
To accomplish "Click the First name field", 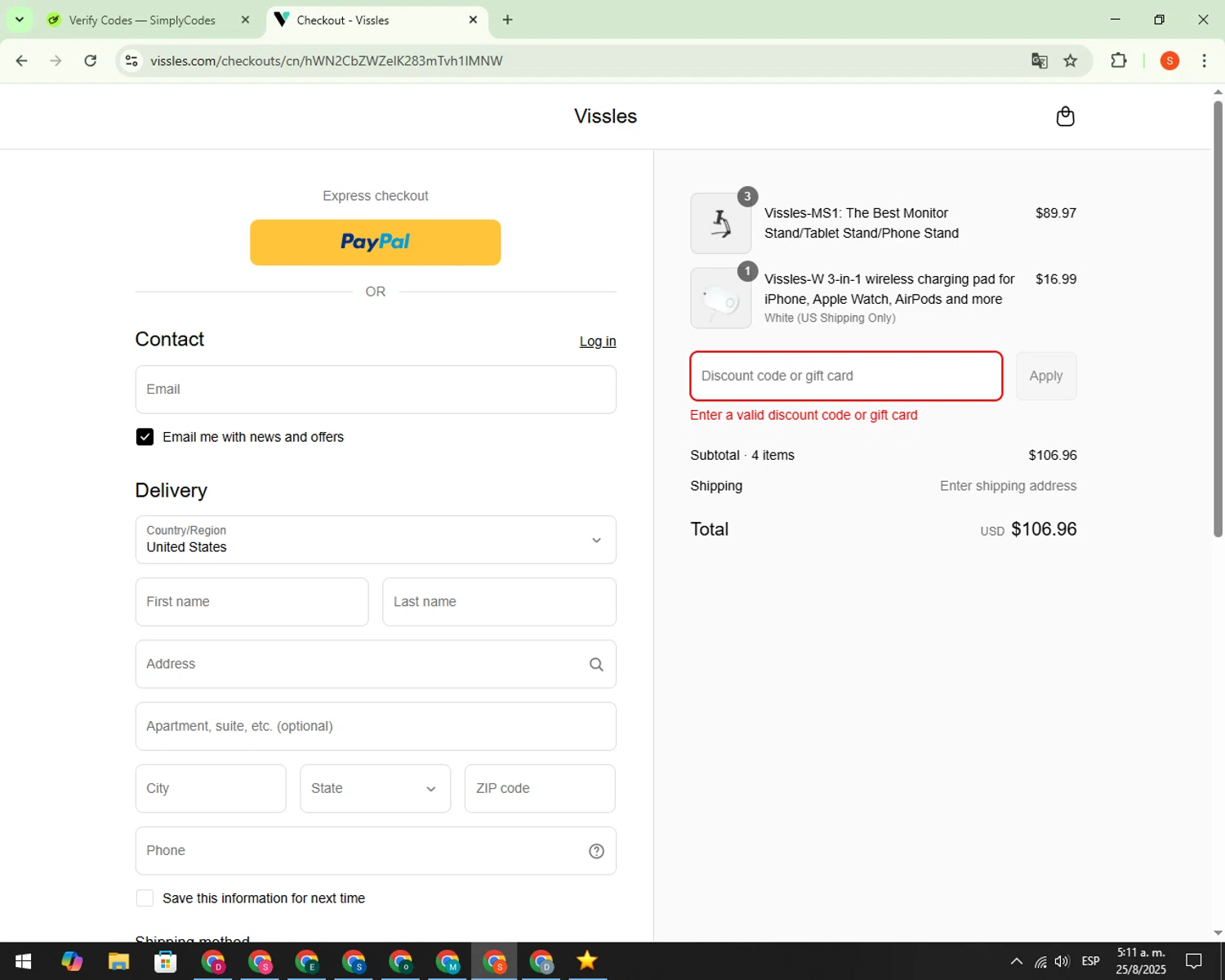I will click(252, 602).
